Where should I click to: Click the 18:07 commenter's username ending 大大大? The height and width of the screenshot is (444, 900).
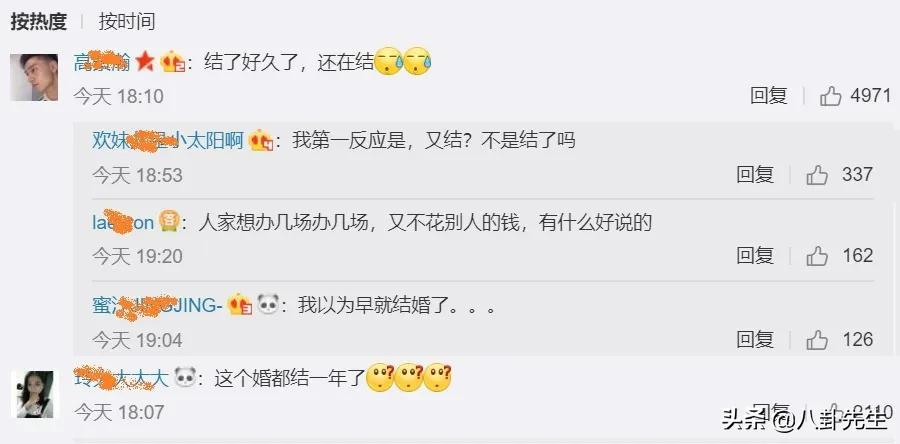point(121,378)
